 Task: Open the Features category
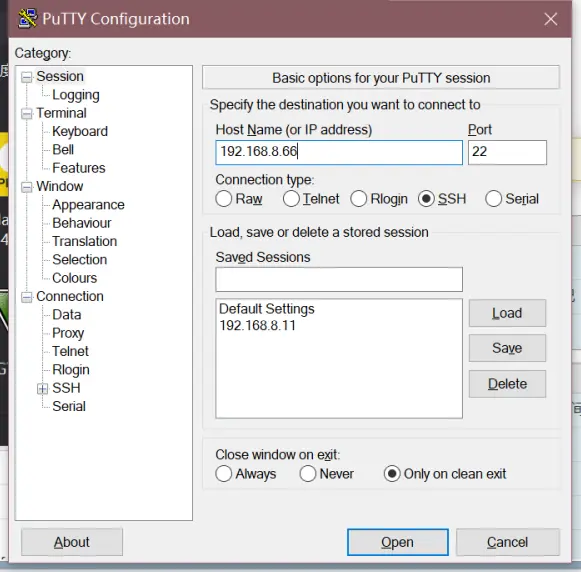click(79, 168)
